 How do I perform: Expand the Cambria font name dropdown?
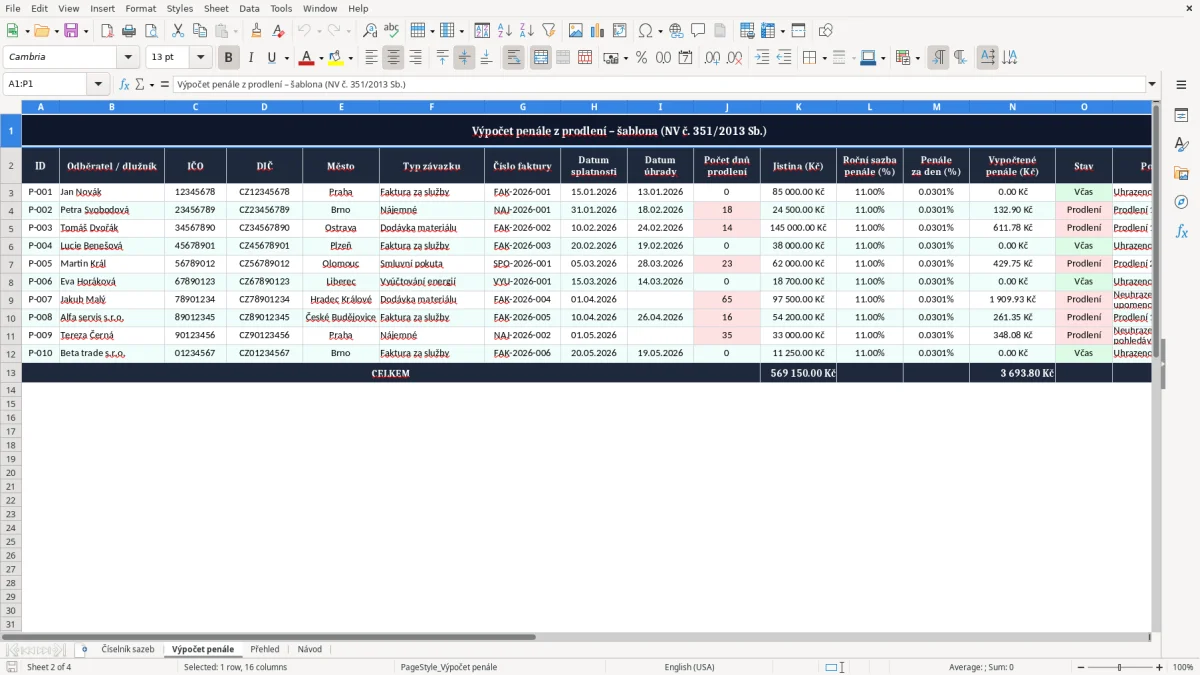(x=128, y=58)
